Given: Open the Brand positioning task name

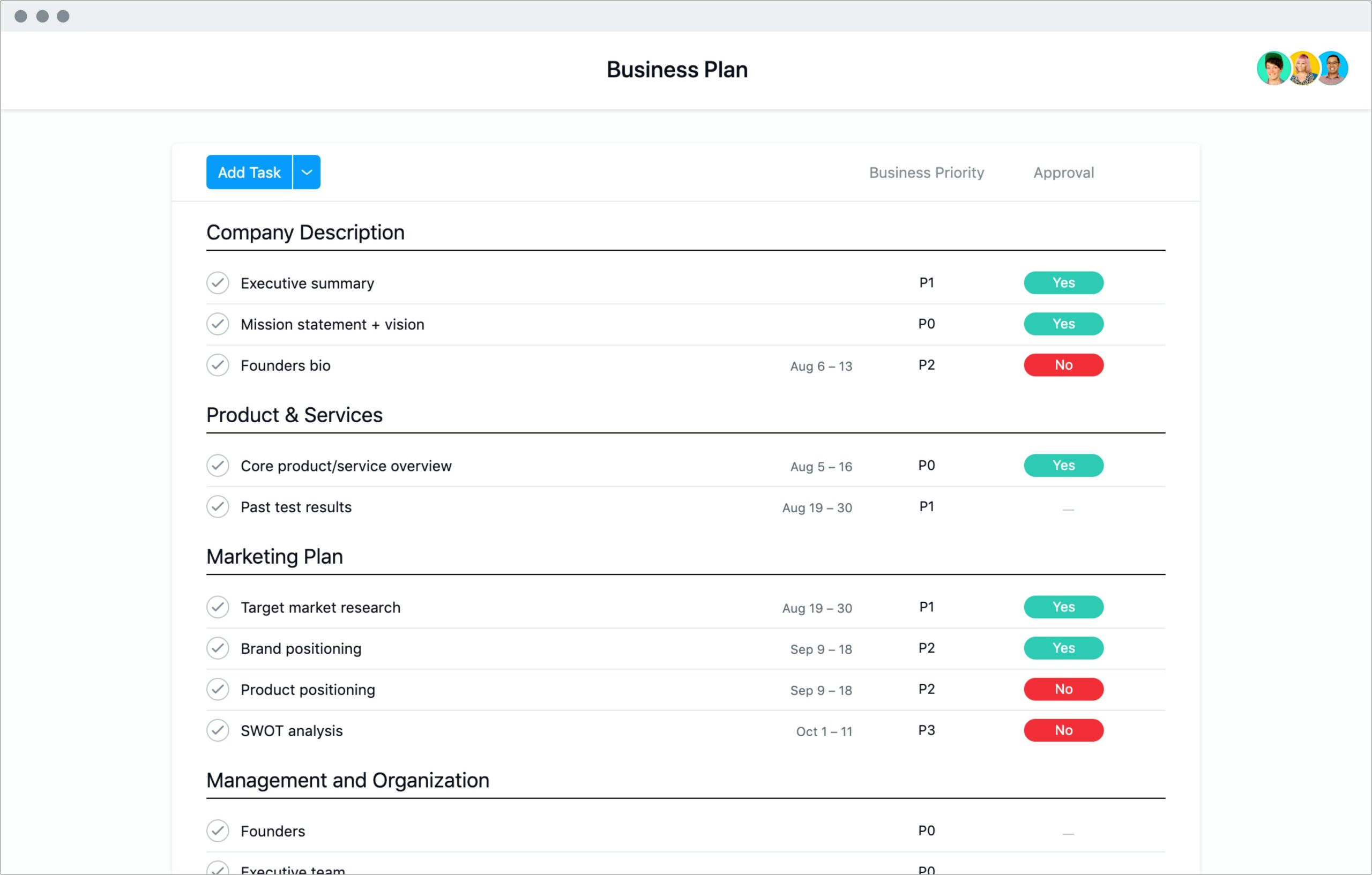Looking at the screenshot, I should point(301,648).
